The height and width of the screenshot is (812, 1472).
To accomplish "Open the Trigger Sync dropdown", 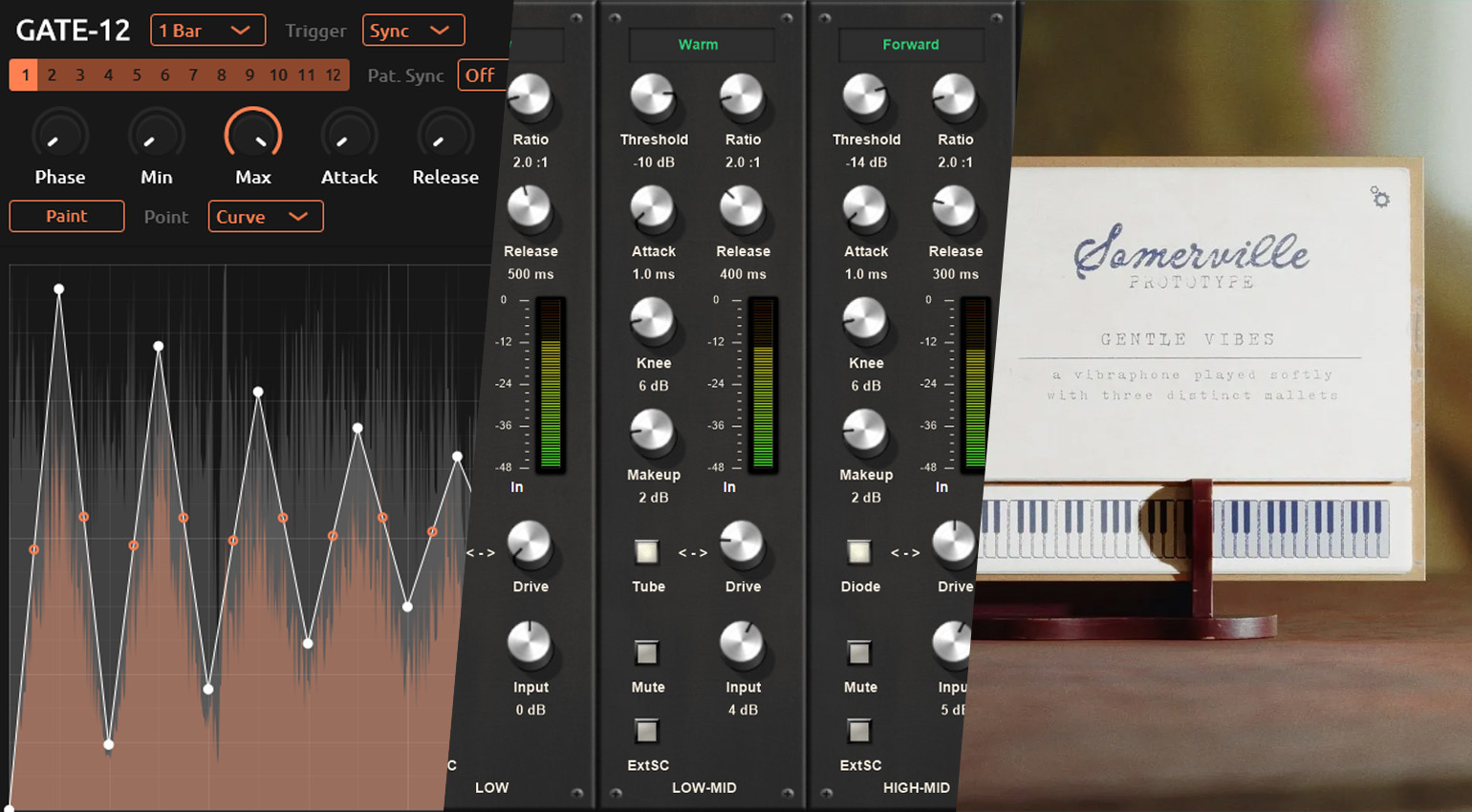I will [413, 30].
